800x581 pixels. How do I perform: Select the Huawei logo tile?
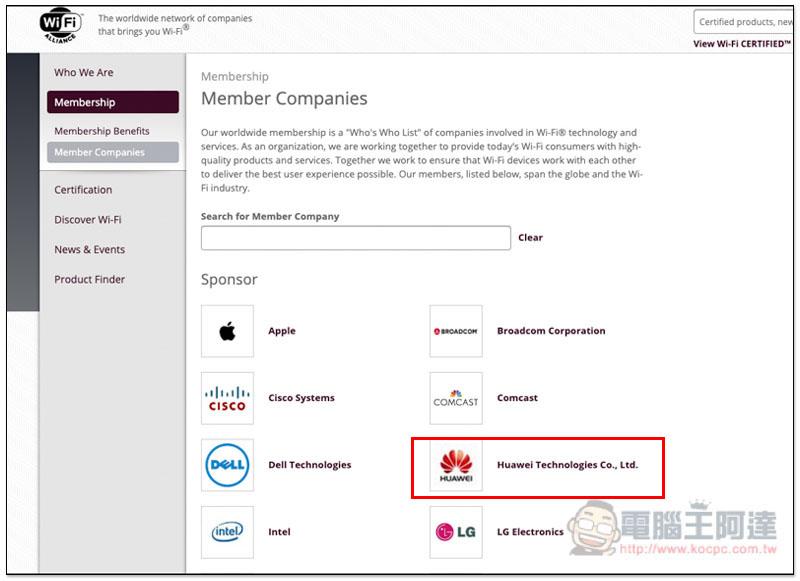pyautogui.click(x=456, y=465)
